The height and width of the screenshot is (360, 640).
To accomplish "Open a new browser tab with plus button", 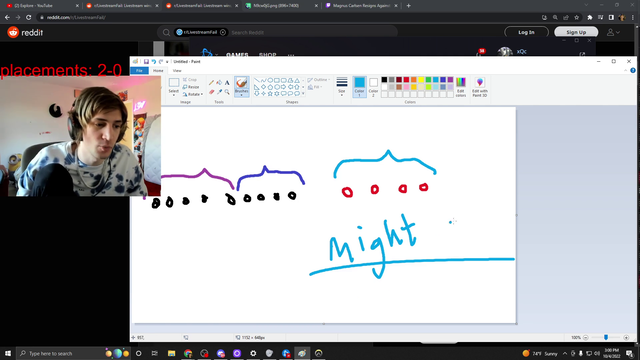I will (409, 6).
